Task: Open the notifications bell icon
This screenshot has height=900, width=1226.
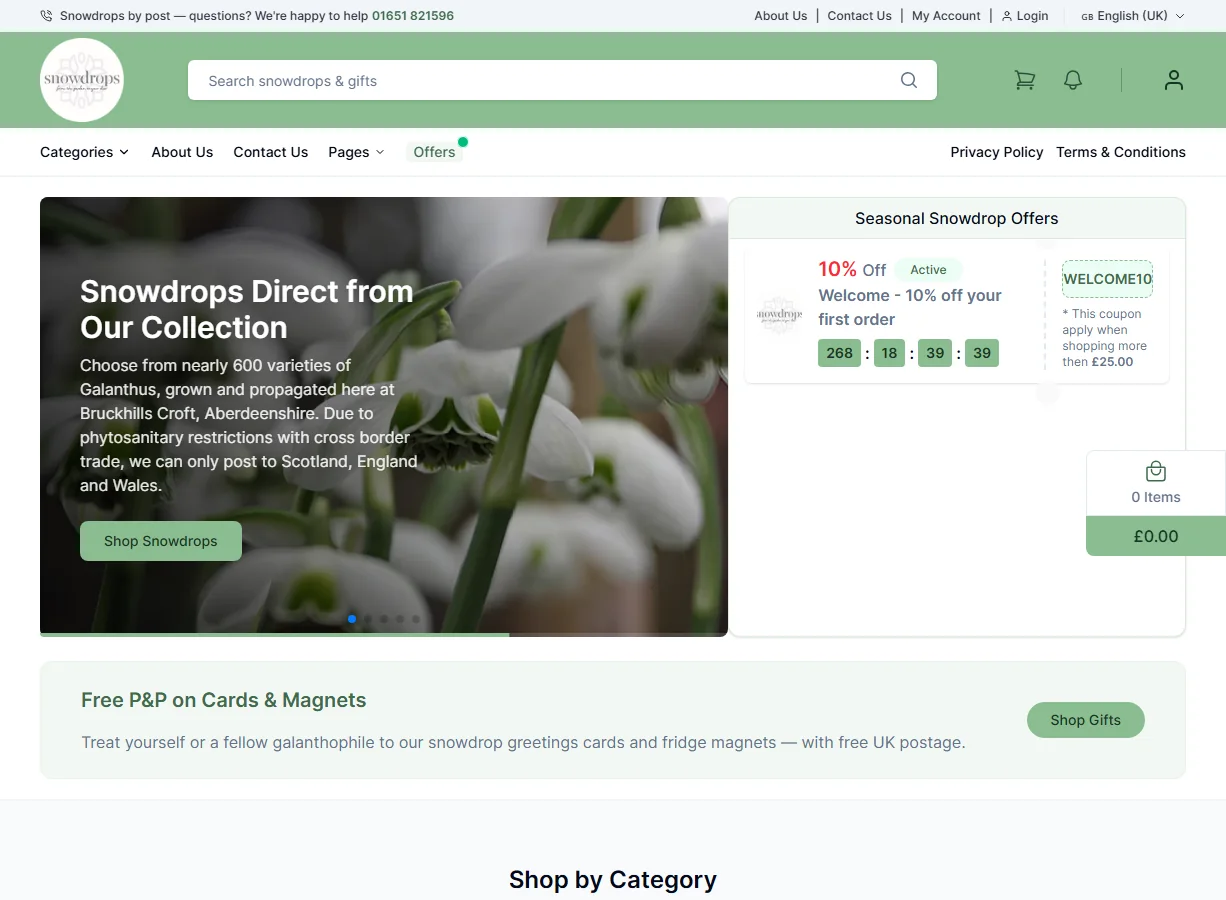Action: pos(1073,80)
